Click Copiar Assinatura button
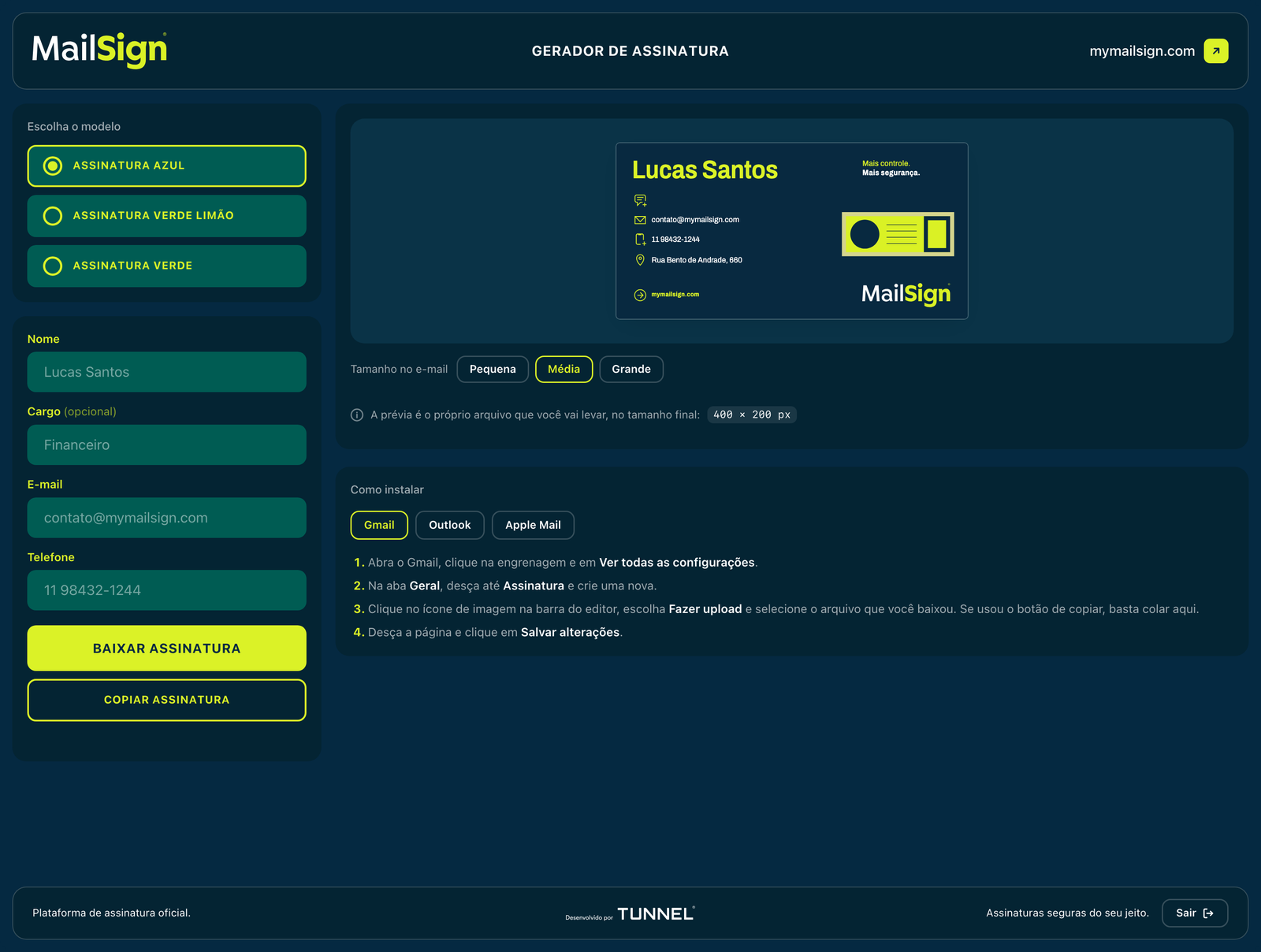Viewport: 1261px width, 952px height. [x=166, y=700]
